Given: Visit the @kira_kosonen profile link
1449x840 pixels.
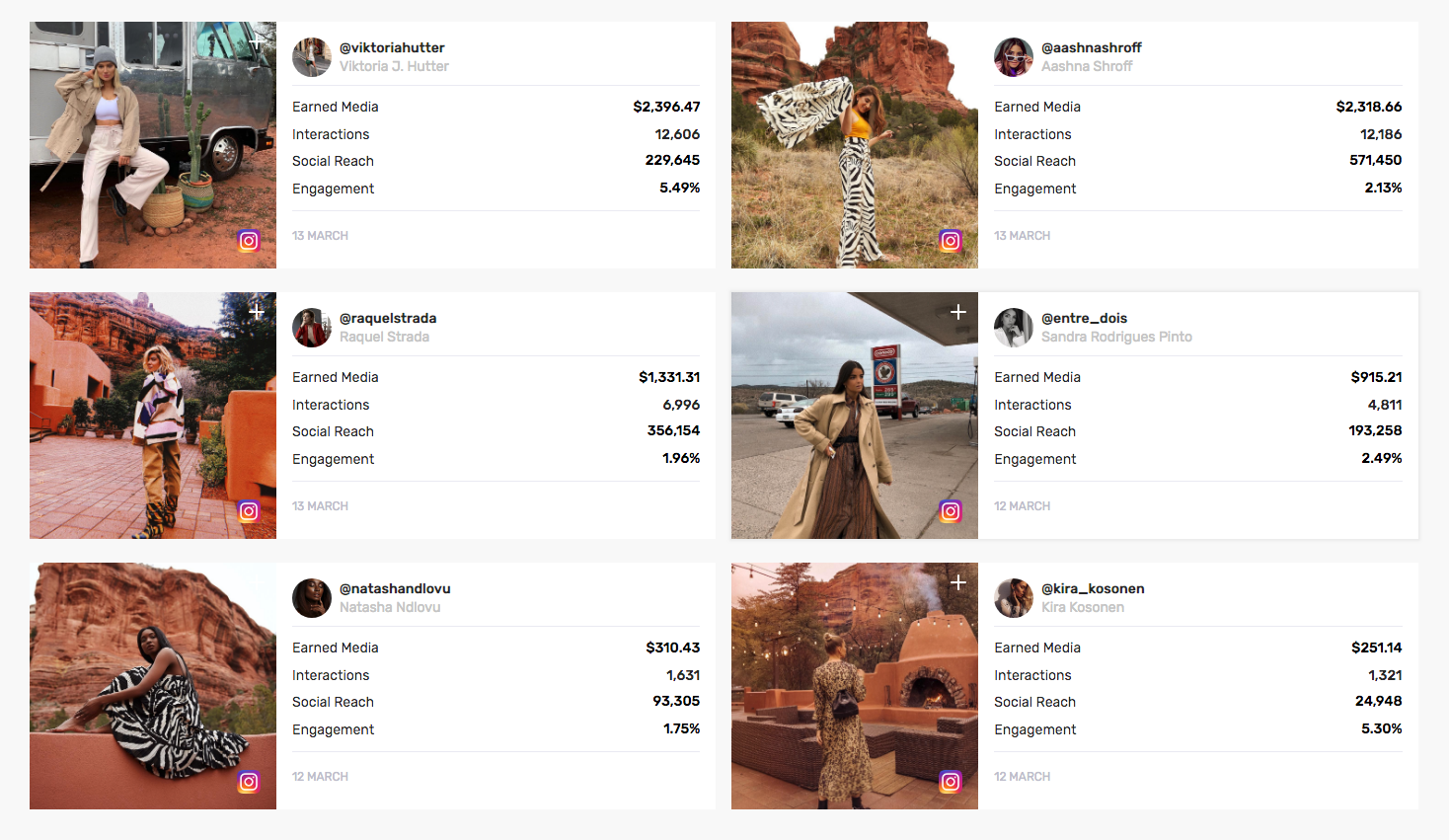Looking at the screenshot, I should coord(1093,588).
